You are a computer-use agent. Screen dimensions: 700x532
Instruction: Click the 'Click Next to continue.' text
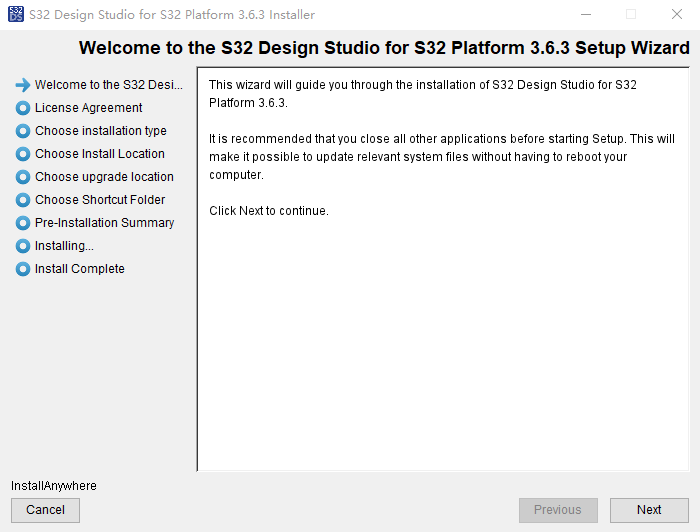point(269,211)
